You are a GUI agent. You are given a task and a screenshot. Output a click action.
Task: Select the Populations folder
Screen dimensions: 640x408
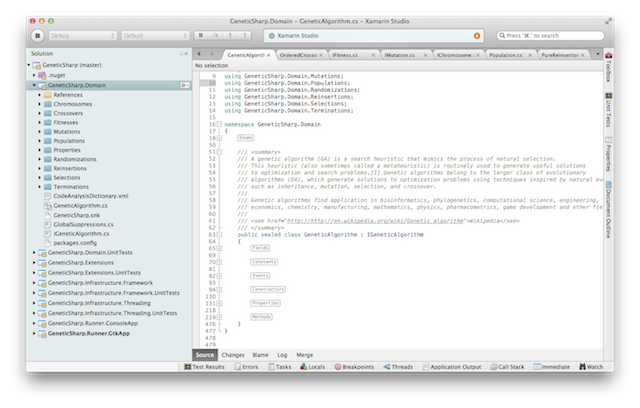coord(69,141)
